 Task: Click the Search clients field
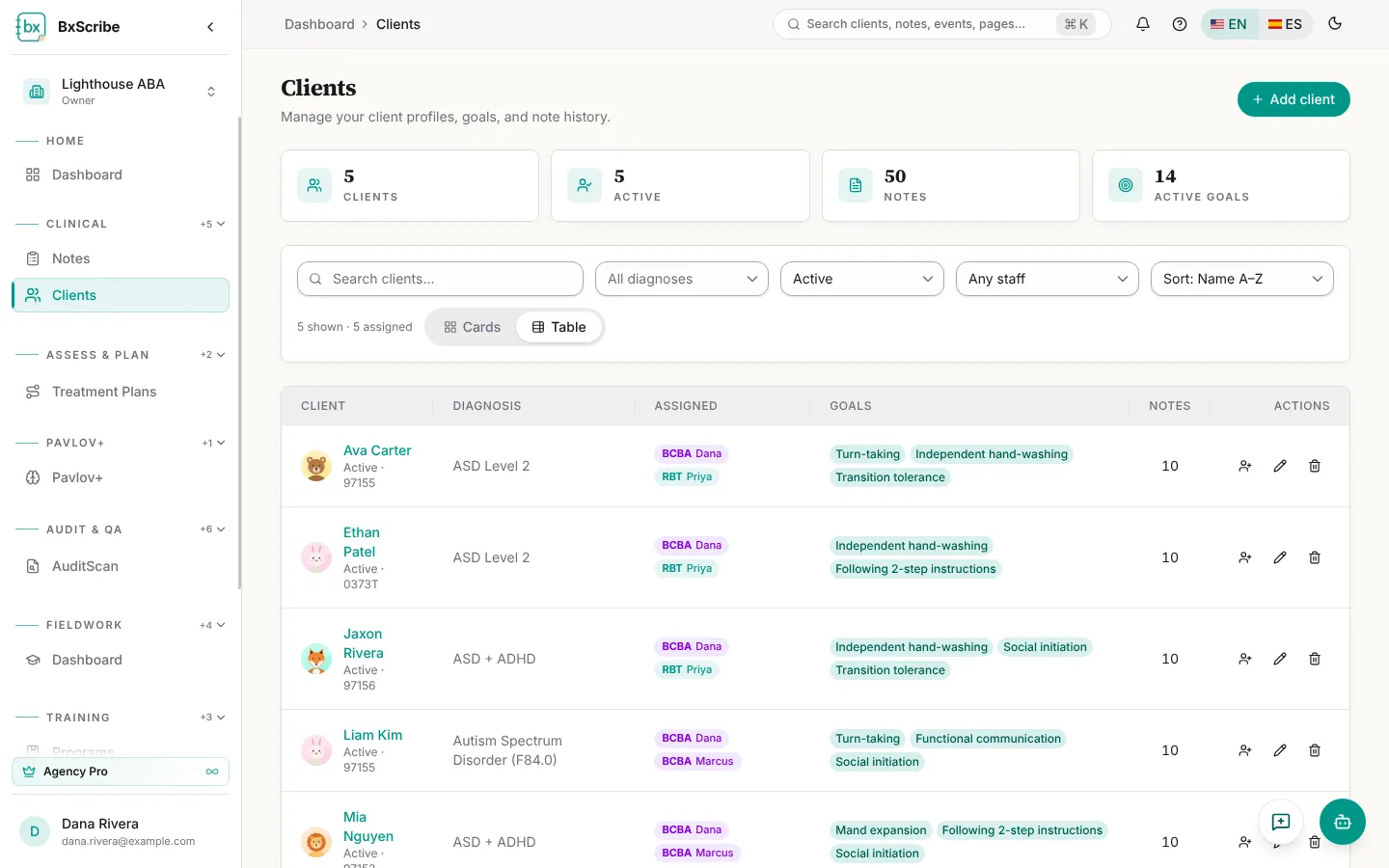pos(440,279)
